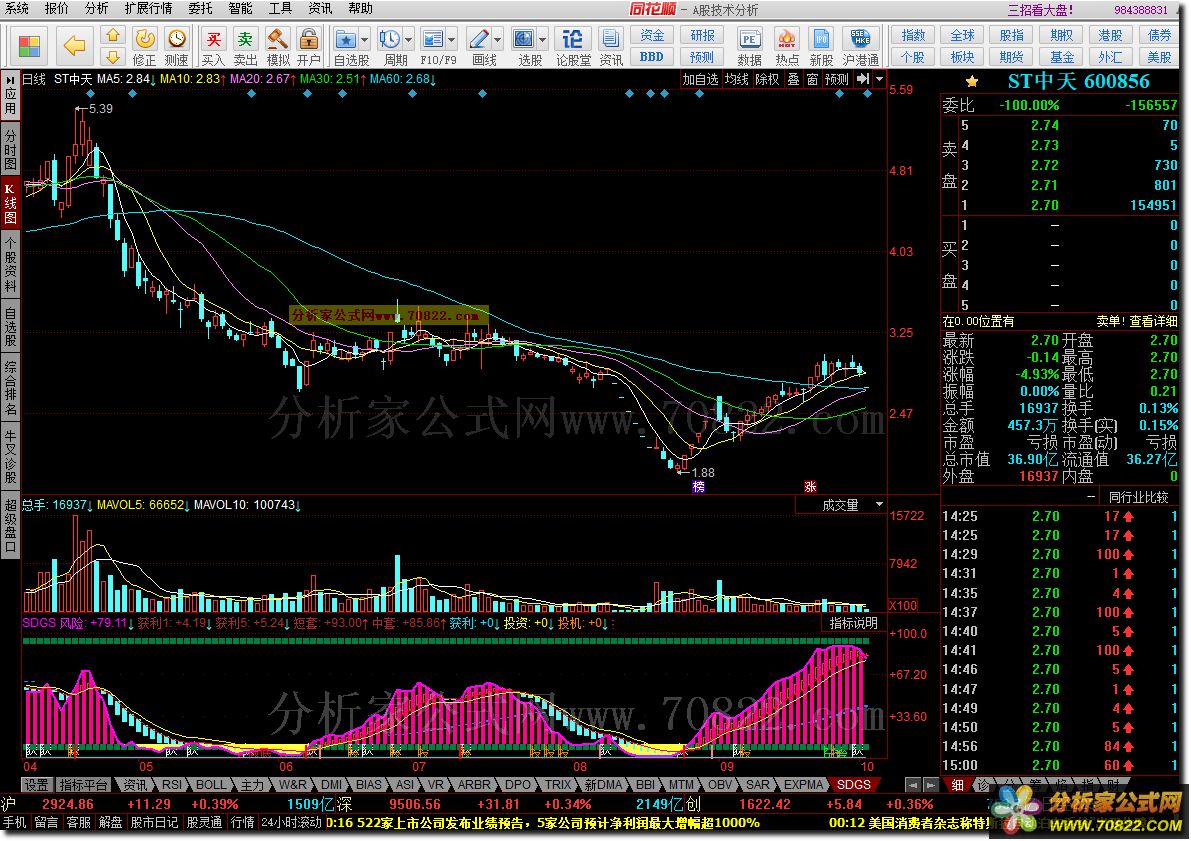1191x841 pixels.
Task: Expand the 自选股 dropdown arrow
Action: tap(365, 39)
